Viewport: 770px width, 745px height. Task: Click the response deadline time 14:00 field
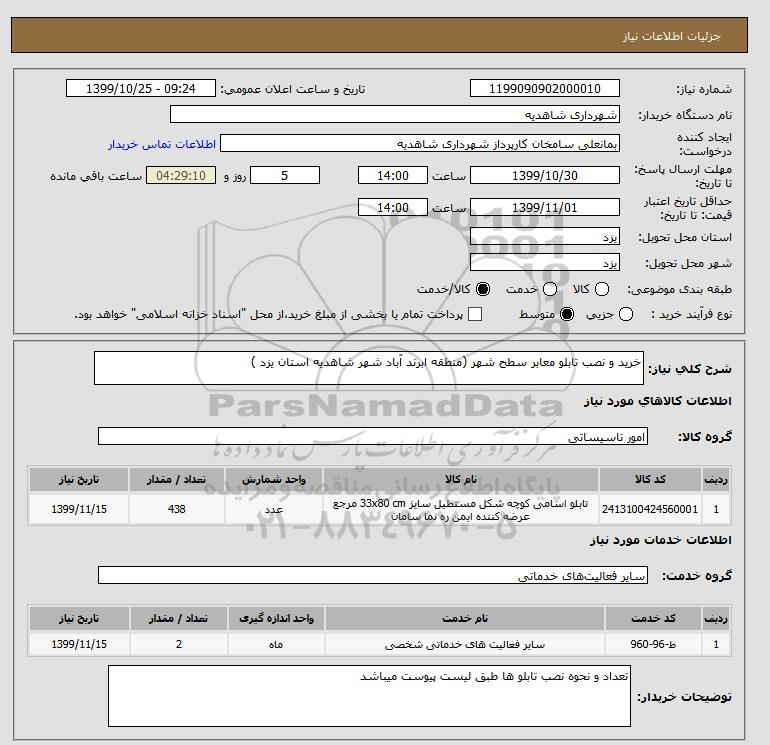pos(393,175)
